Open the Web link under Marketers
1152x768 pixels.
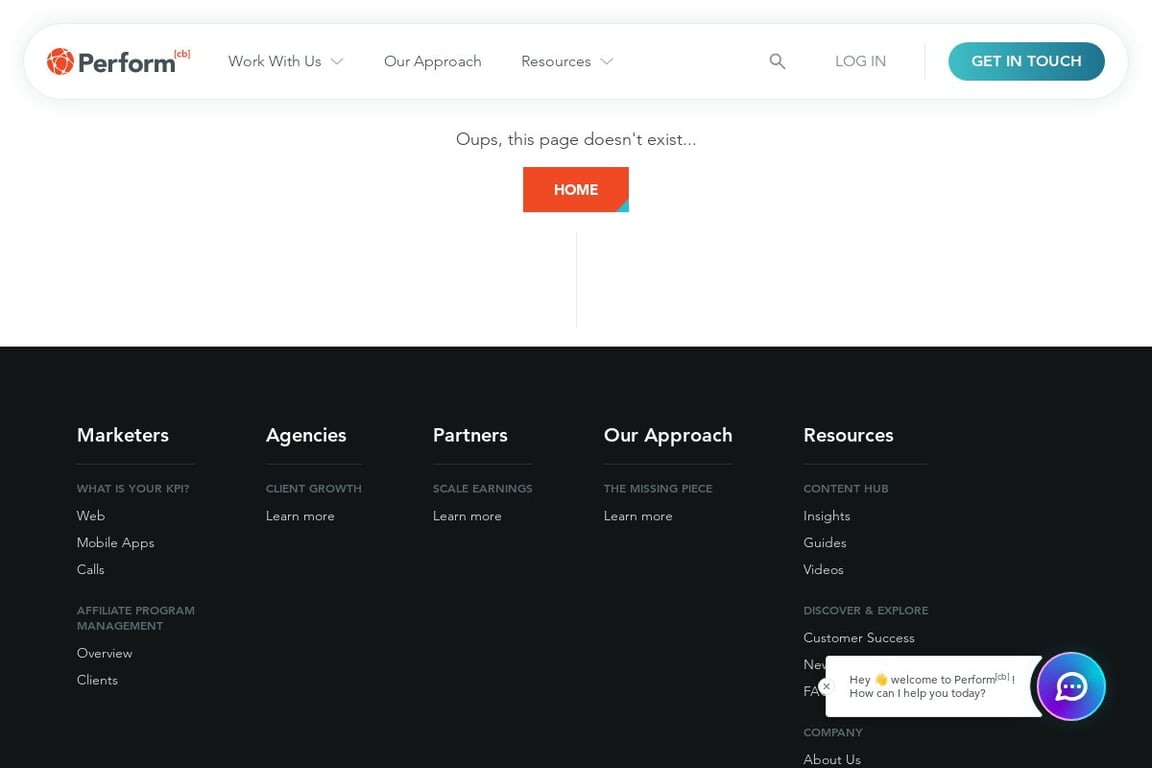(90, 515)
